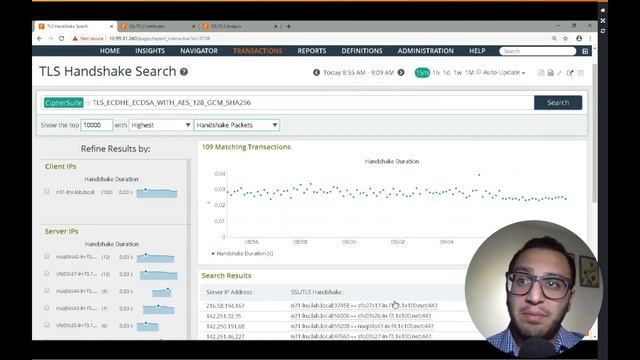Click the top-N field showing 10000

tap(96, 125)
